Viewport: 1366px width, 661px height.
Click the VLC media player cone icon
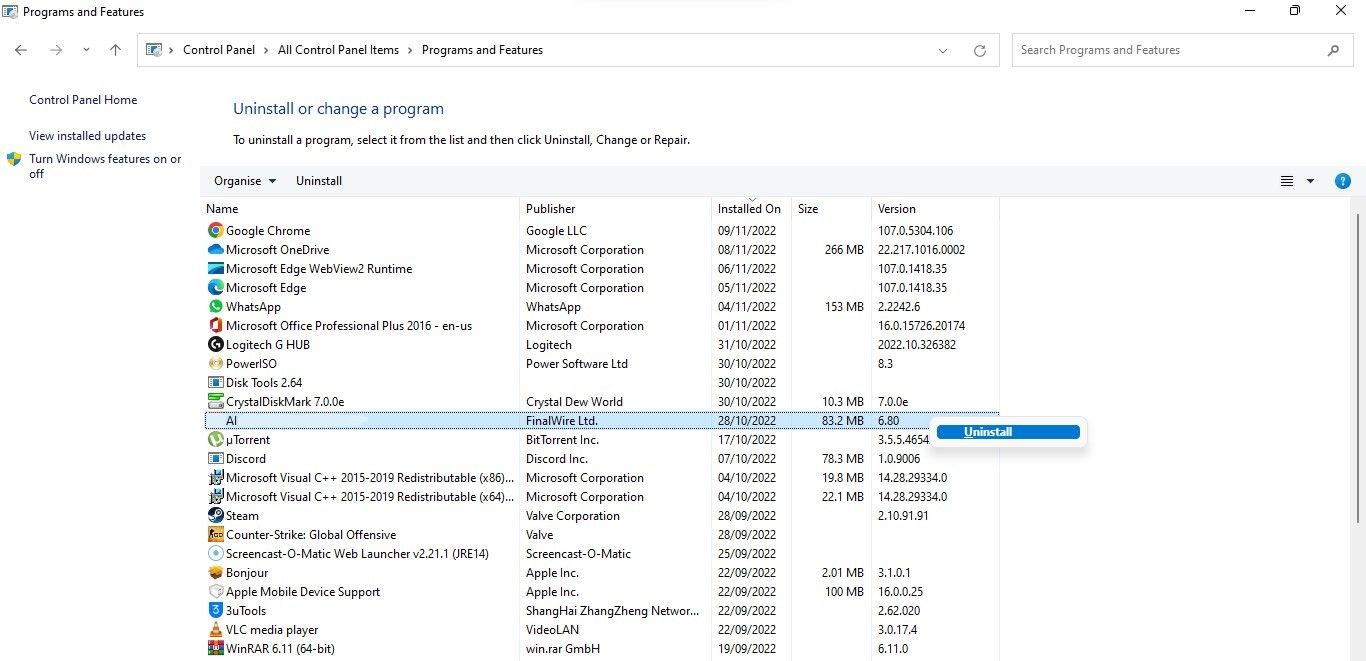pyautogui.click(x=214, y=629)
